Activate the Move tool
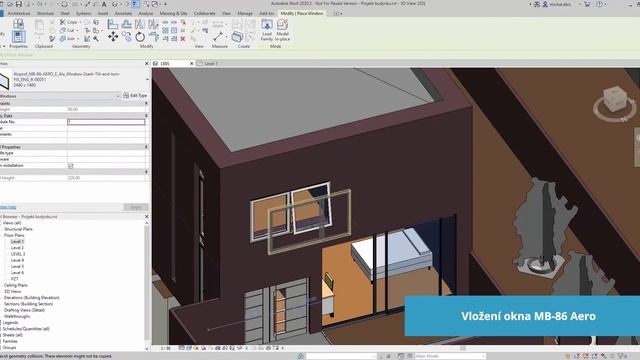 pos(113,37)
